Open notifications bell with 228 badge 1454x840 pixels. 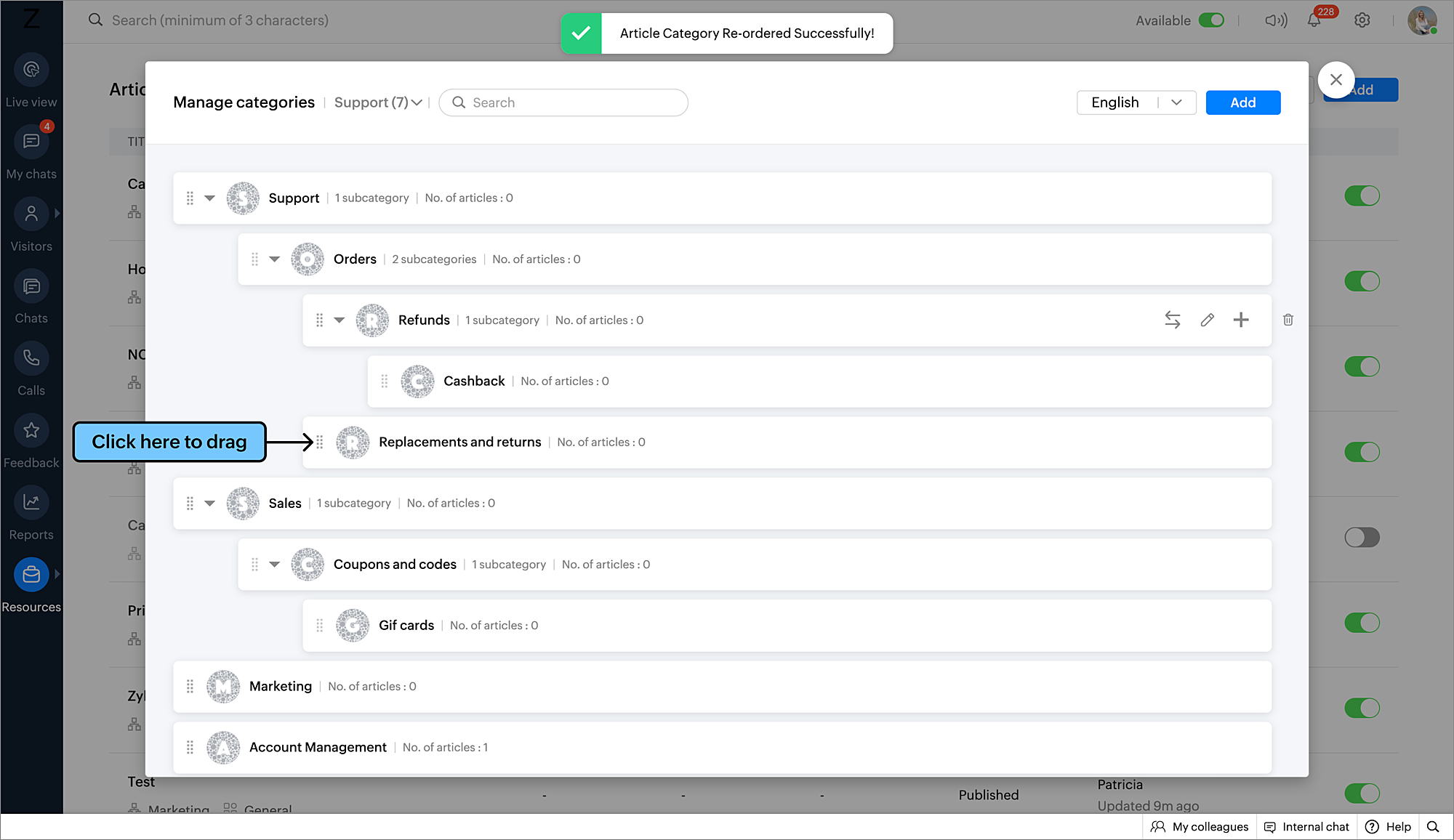(1314, 20)
